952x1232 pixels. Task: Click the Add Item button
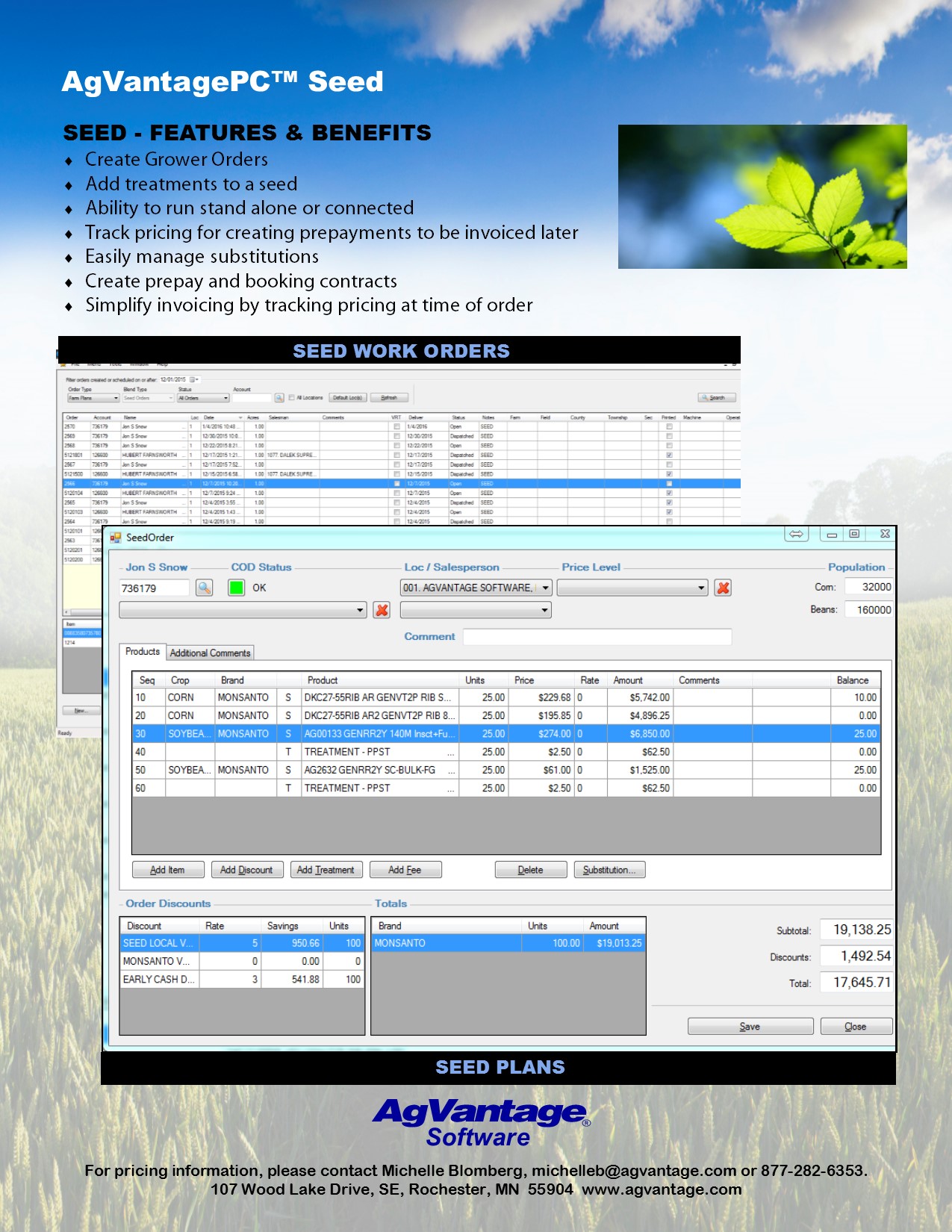coord(168,870)
